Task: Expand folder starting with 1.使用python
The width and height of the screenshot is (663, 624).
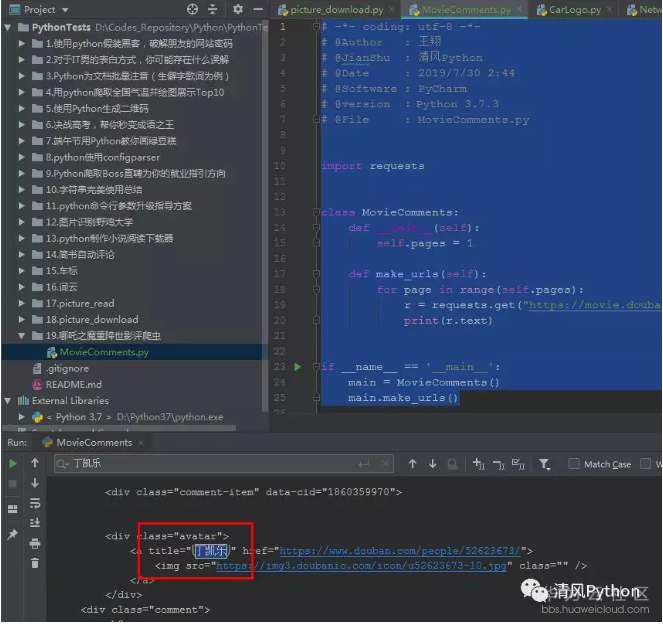Action: click(21, 44)
